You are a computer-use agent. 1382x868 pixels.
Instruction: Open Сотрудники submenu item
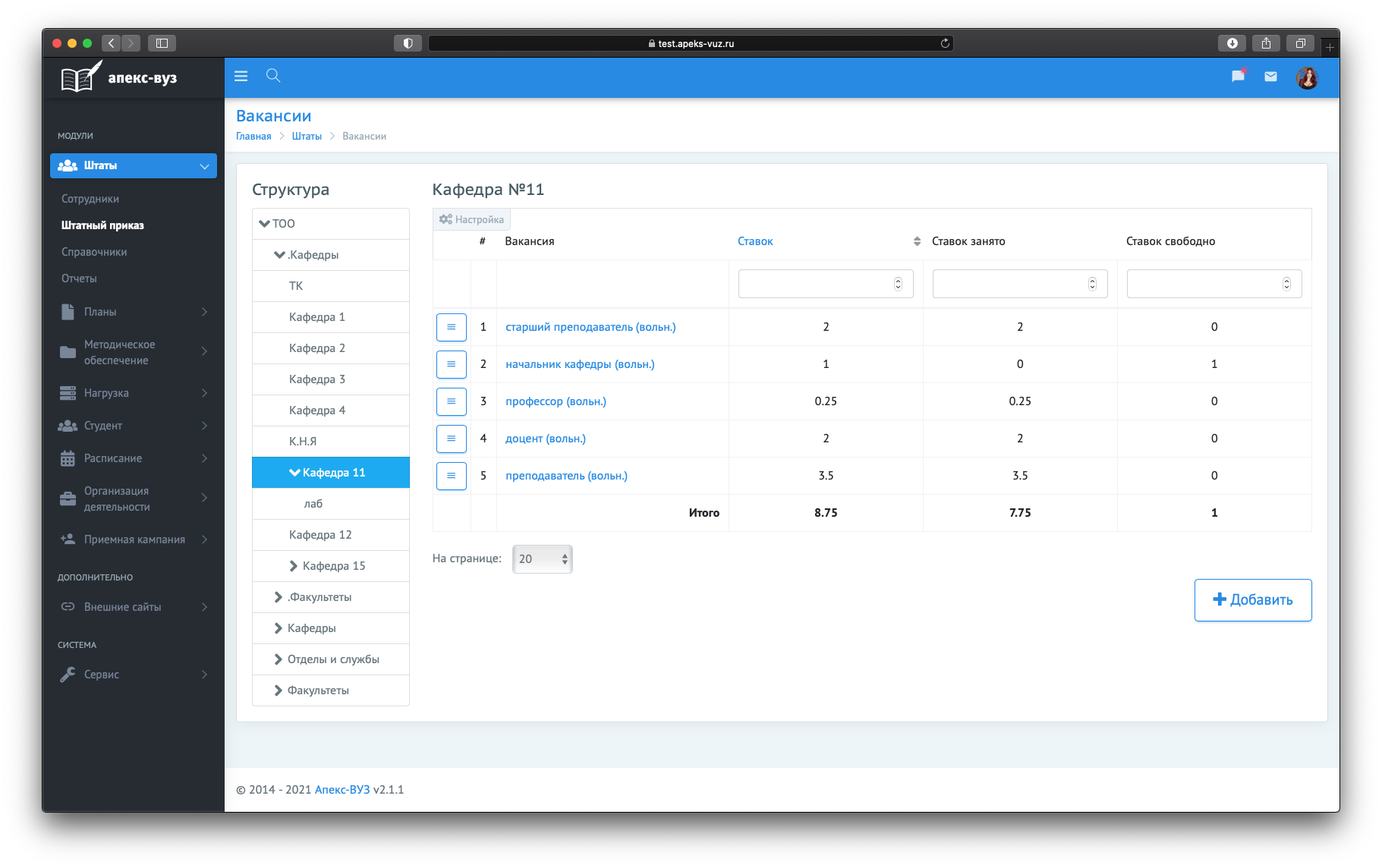(x=90, y=199)
